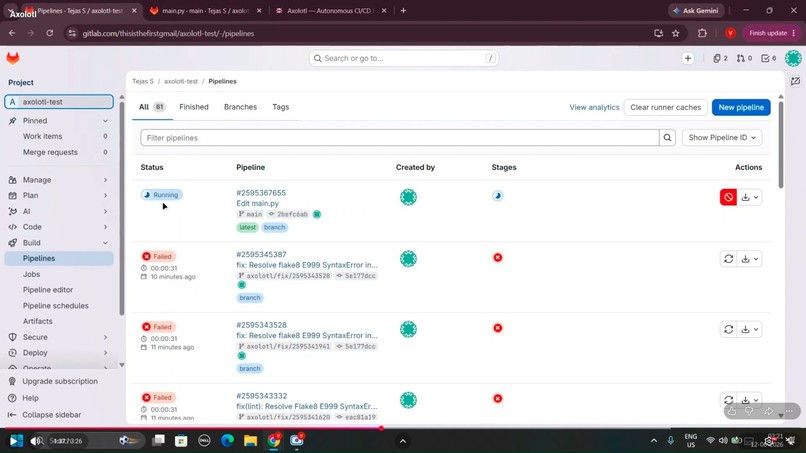Click Collapse sidebar at the bottom
Viewport: 806px width, 453px height.
tap(45, 415)
